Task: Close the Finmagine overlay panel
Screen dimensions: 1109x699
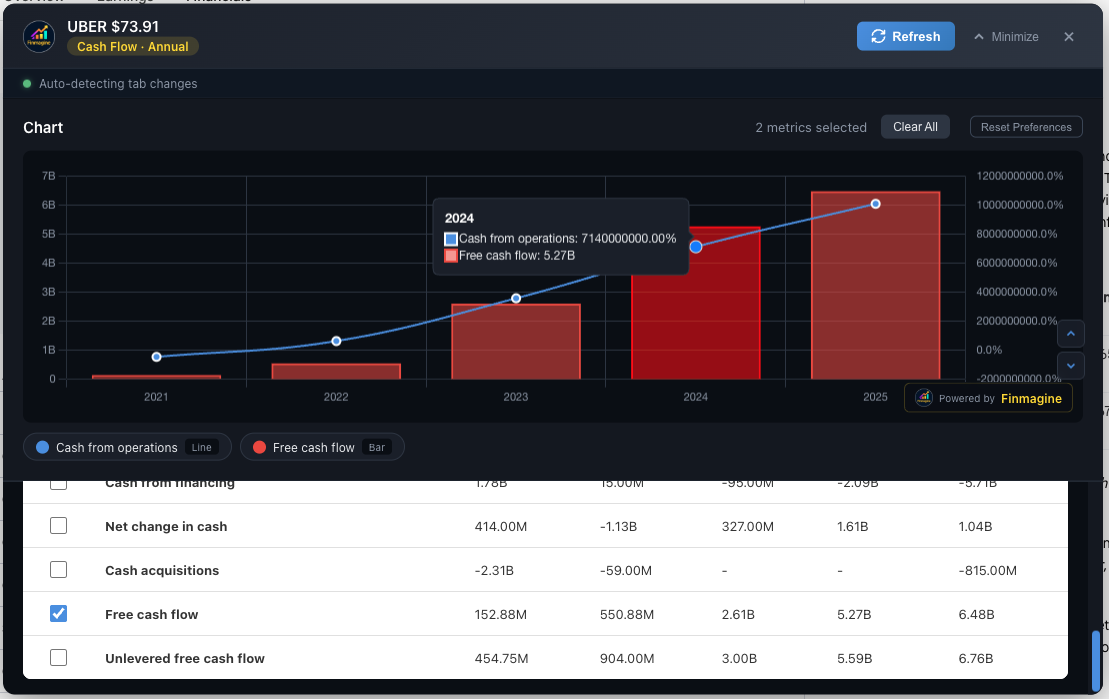Action: 1068,37
